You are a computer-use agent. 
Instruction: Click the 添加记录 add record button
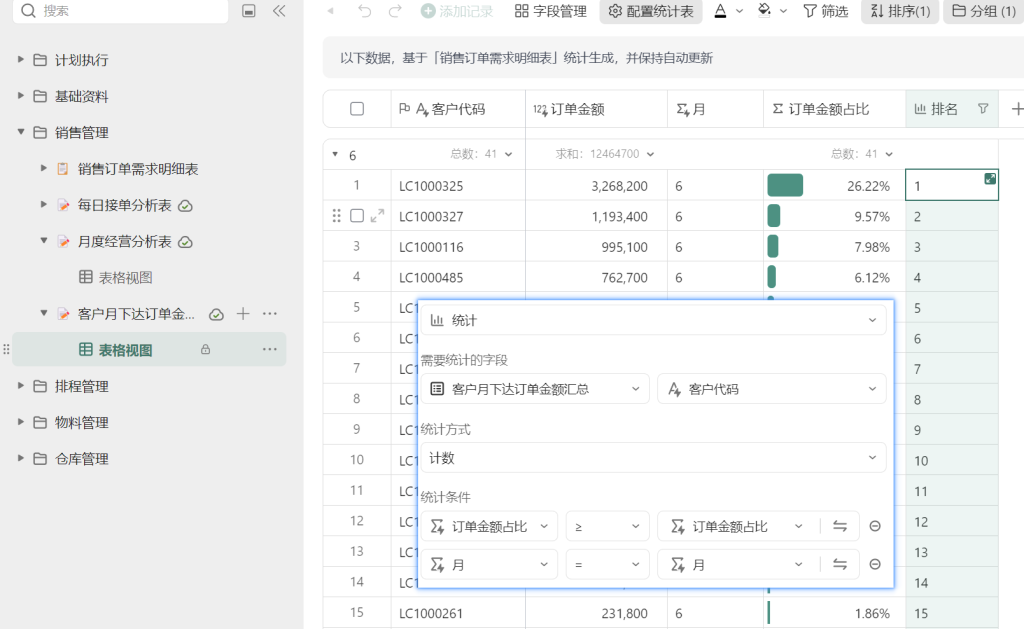point(457,11)
